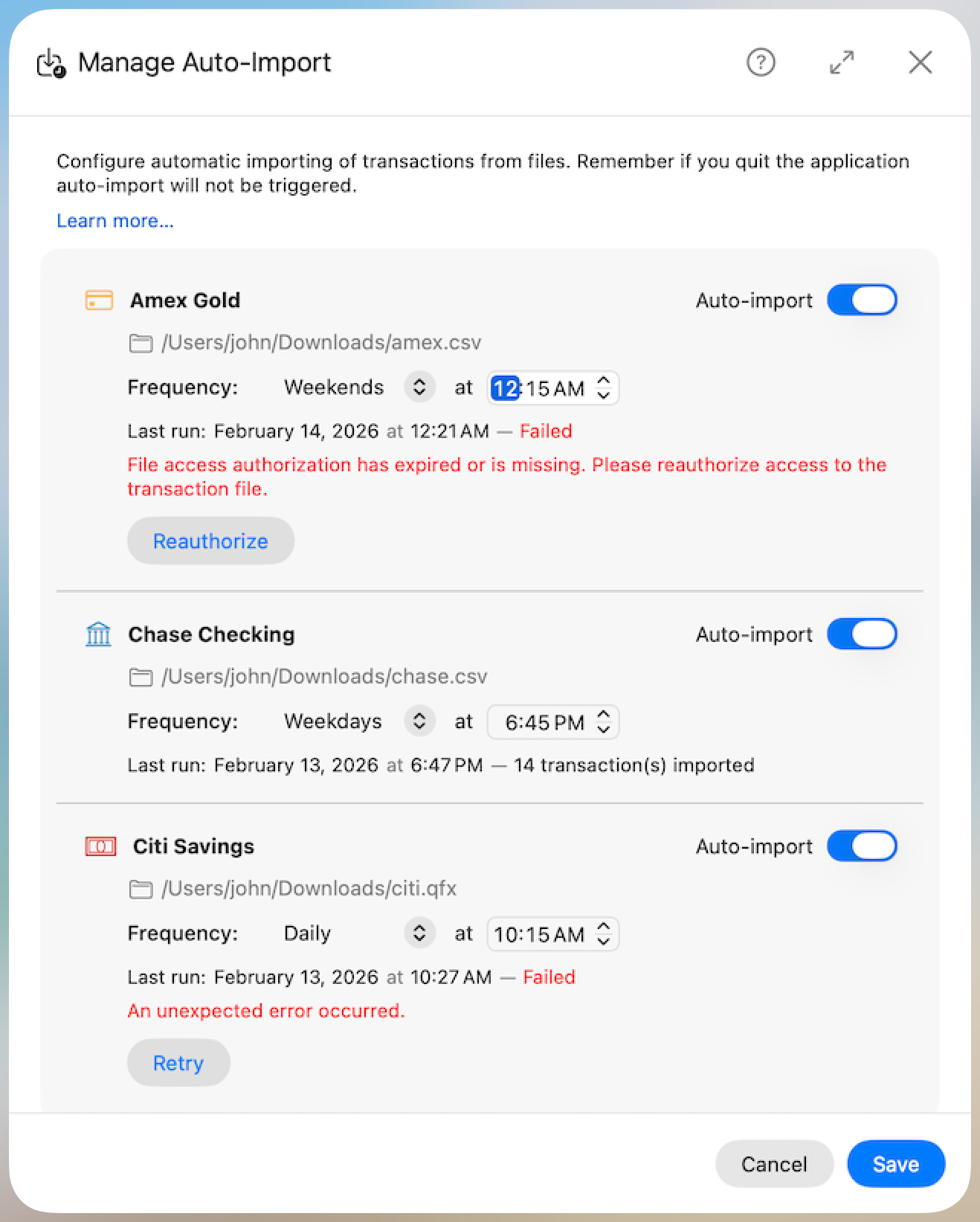Click the Chase Checking bank icon

click(x=97, y=634)
